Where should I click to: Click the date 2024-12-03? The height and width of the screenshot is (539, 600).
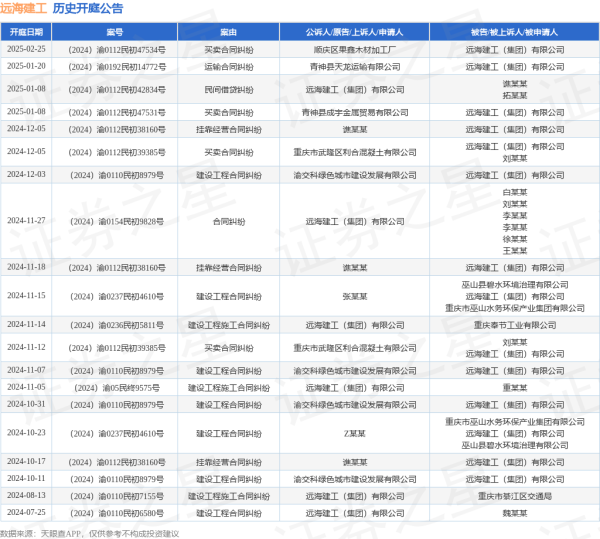click(x=26, y=175)
